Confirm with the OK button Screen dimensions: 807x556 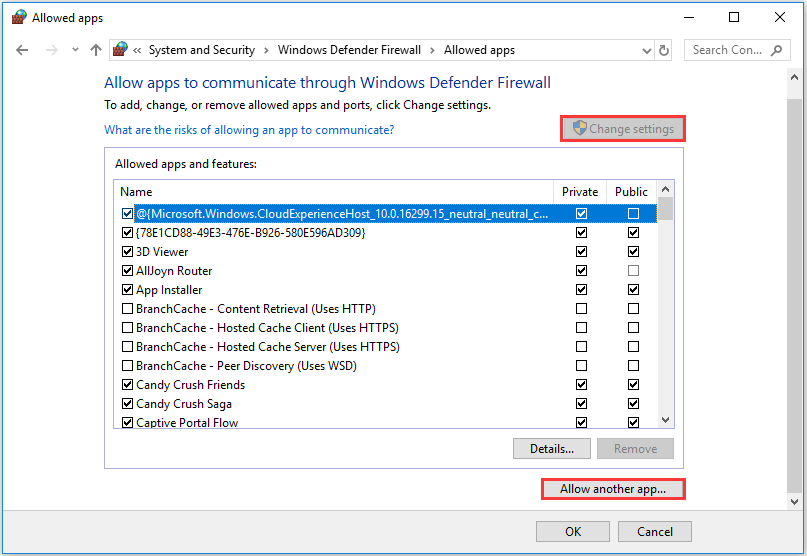[573, 532]
